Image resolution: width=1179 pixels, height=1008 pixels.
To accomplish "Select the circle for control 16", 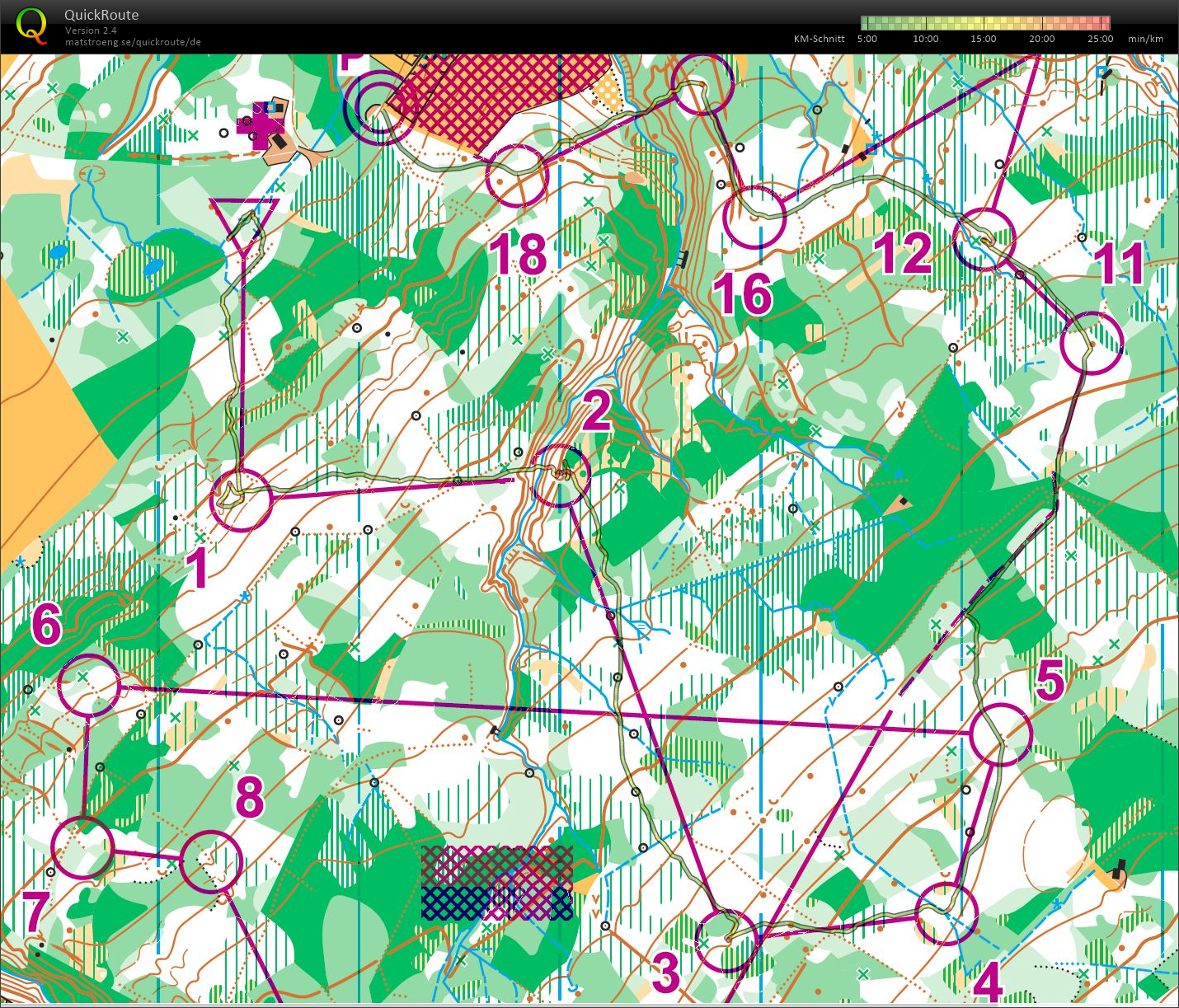I will (x=754, y=218).
